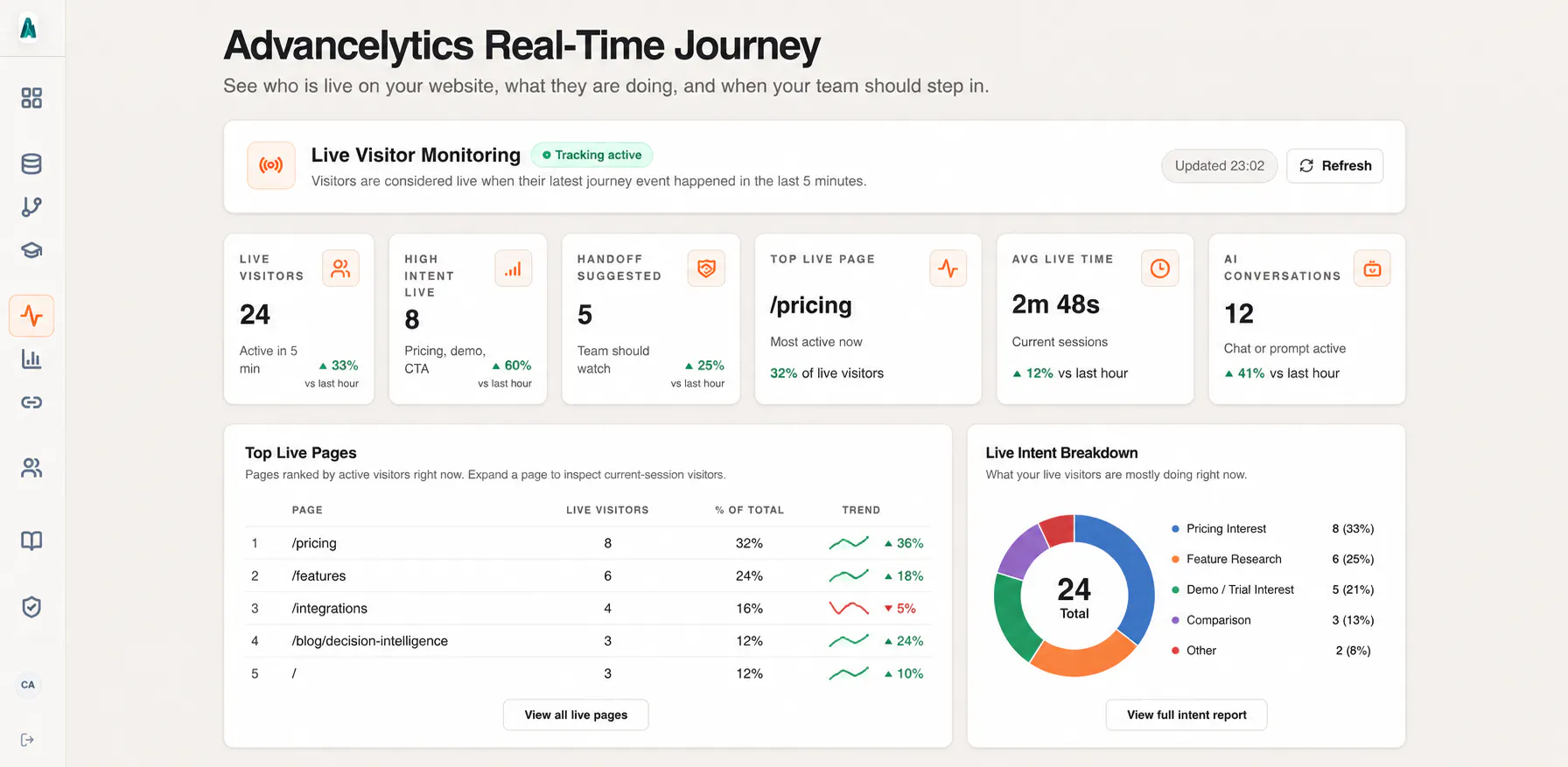Screen dimensions: 1568x767
Task: Open View full intent report
Action: (1186, 715)
